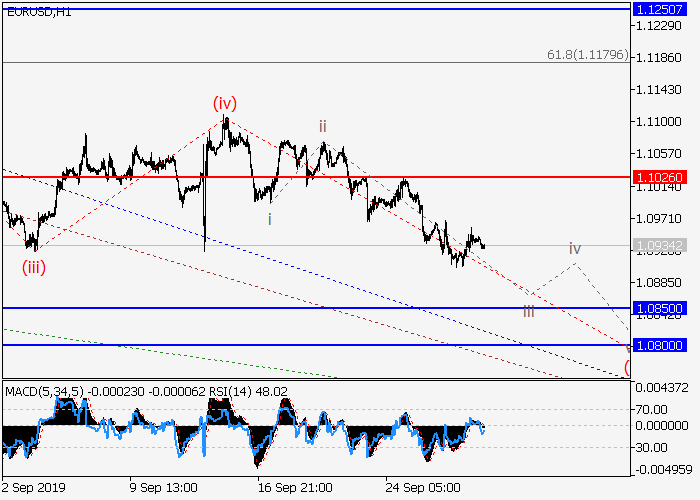Select the 24 Sep 05:00 time marker

pyautogui.click(x=422, y=489)
